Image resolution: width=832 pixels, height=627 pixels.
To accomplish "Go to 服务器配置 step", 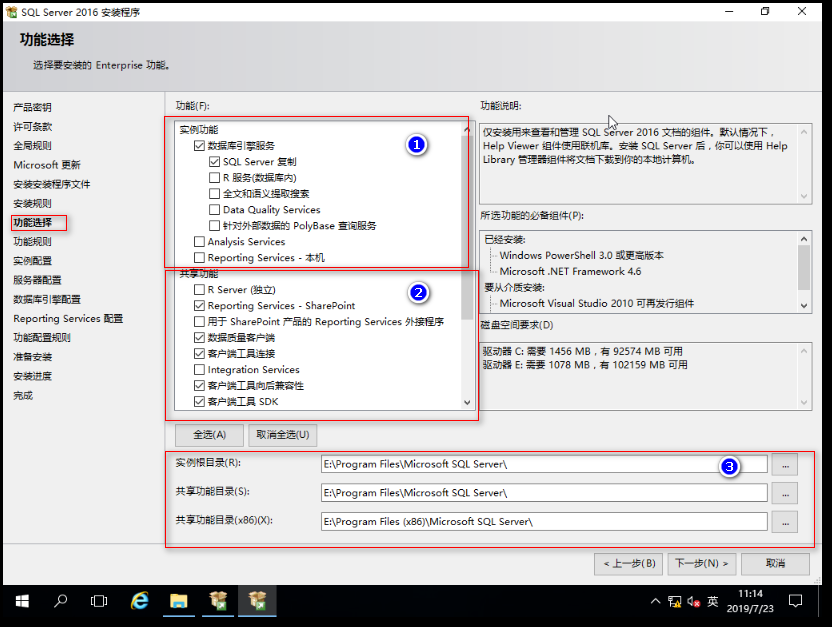I will coord(37,280).
